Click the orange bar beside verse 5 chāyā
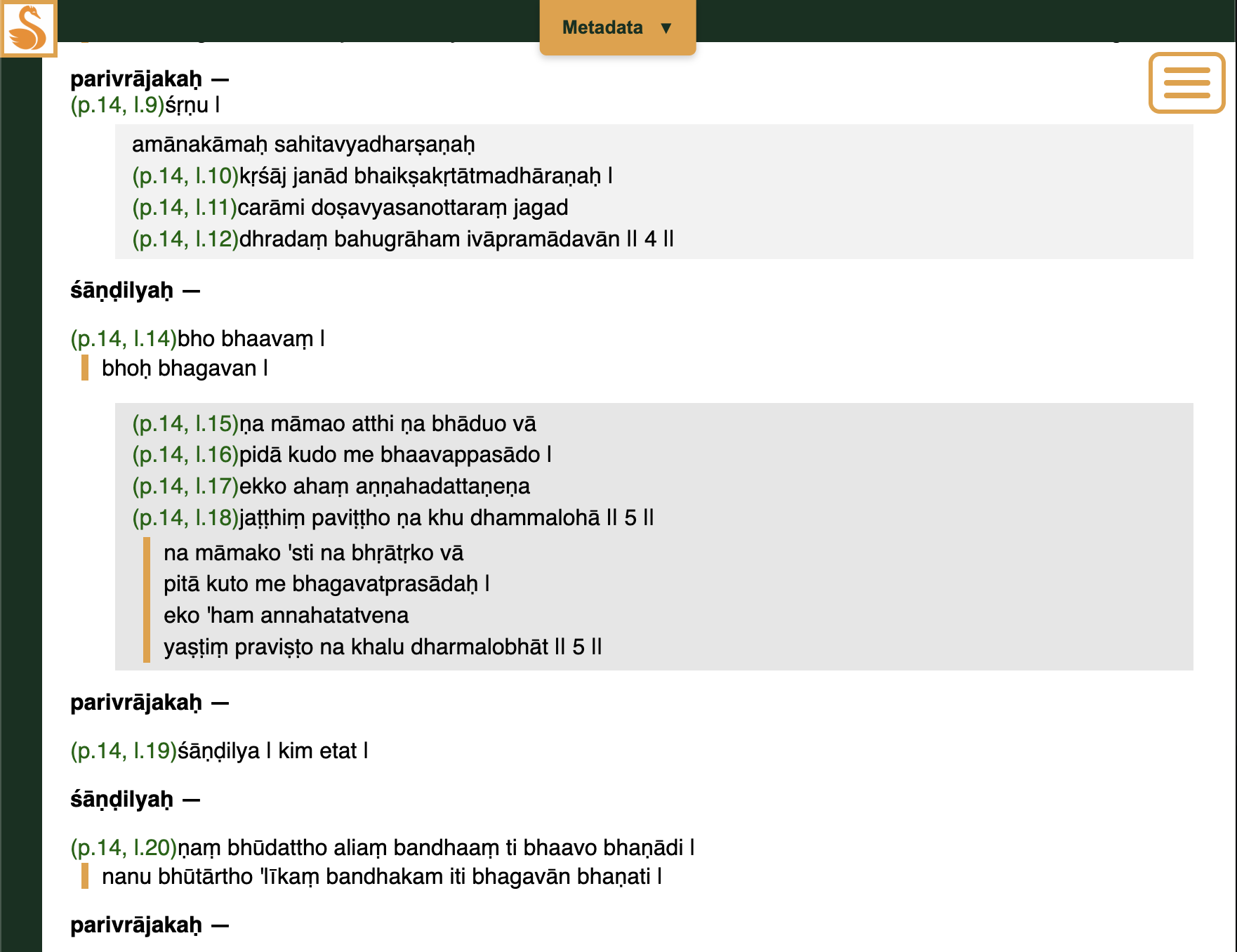Screen dimensions: 1237x952 click(147, 600)
